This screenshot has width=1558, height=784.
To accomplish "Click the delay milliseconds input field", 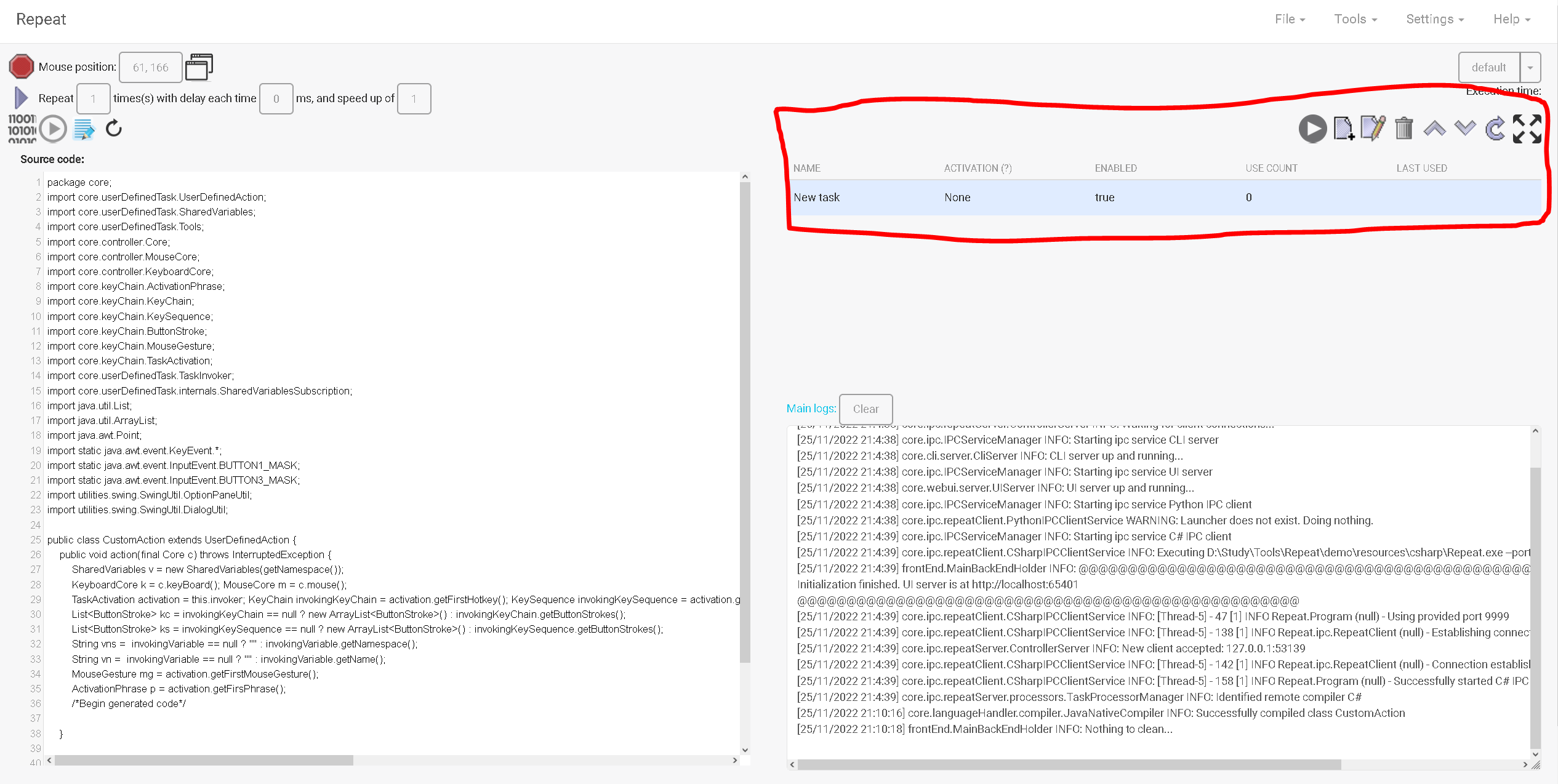I will tap(276, 98).
